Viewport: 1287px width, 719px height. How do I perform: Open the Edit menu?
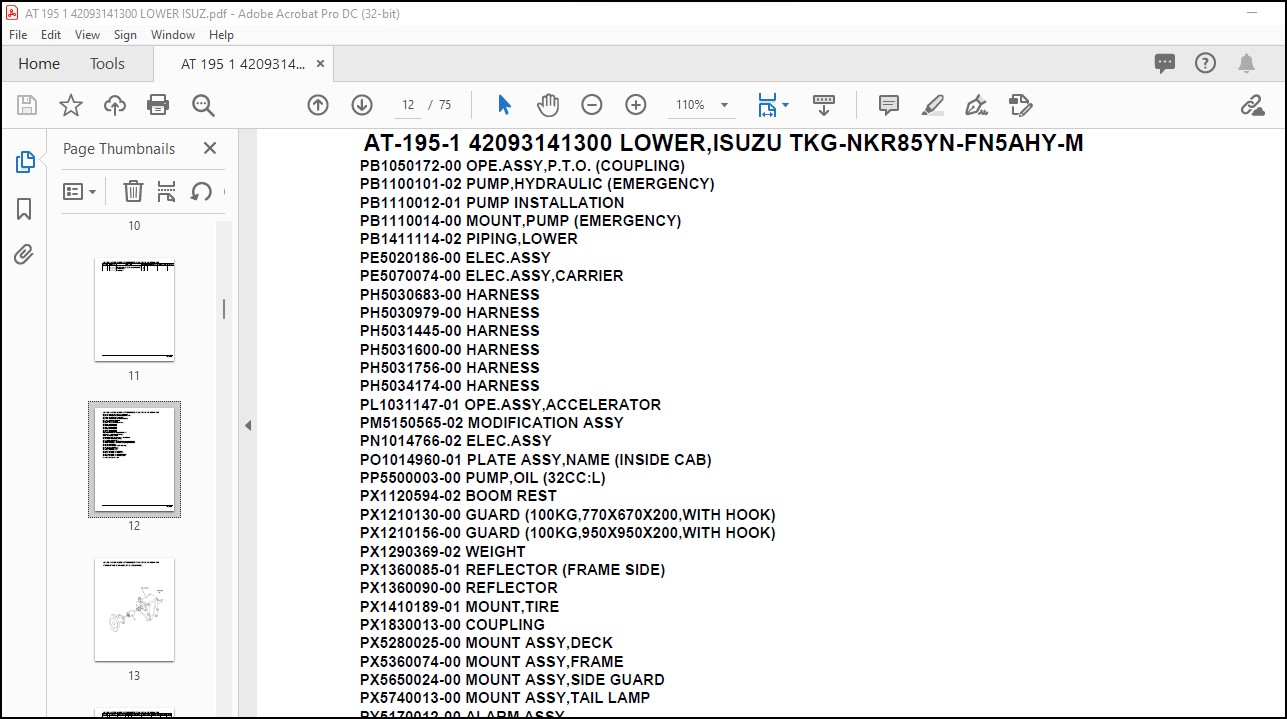tap(51, 34)
